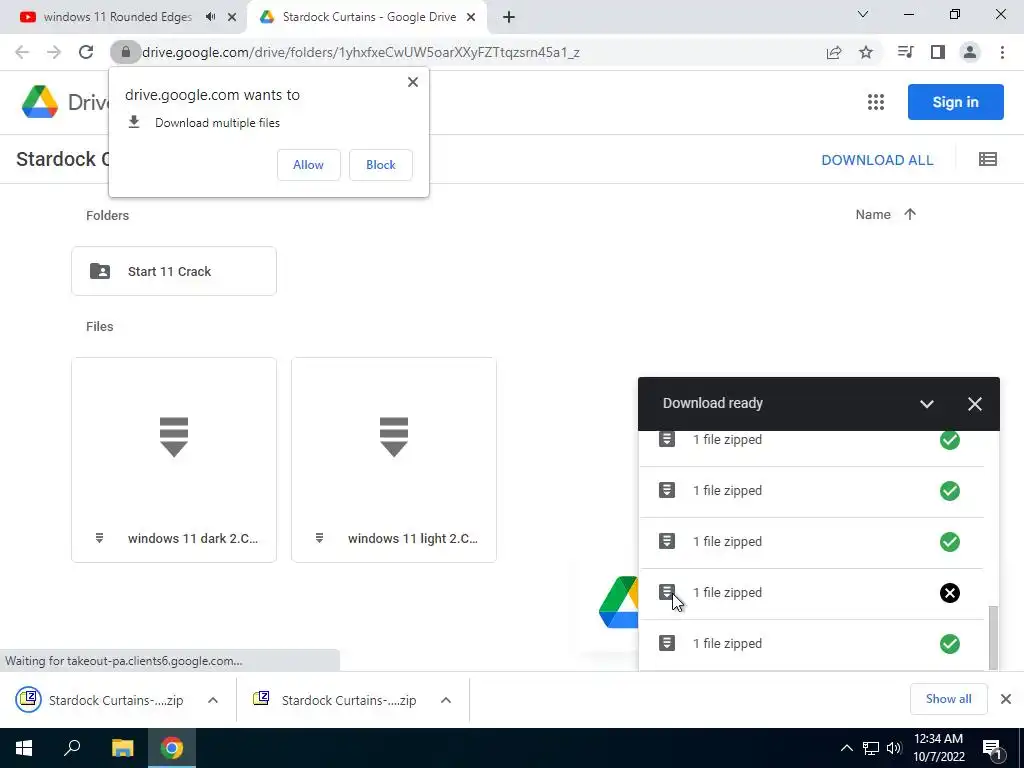Open File Explorer from the taskbar
This screenshot has width=1024, height=768.
[122, 748]
